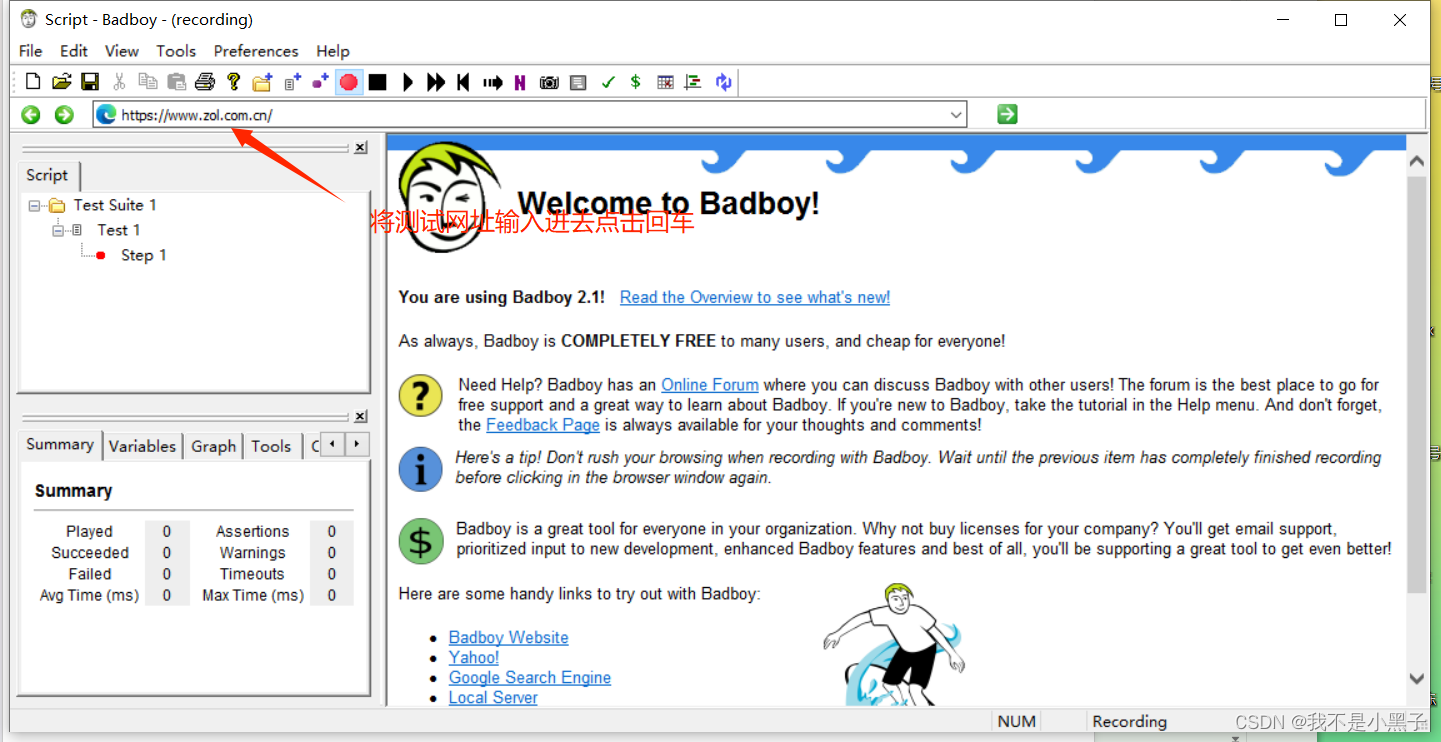1441x742 pixels.
Task: Open 'Read the Overview to see what's new!' link
Action: [755, 297]
